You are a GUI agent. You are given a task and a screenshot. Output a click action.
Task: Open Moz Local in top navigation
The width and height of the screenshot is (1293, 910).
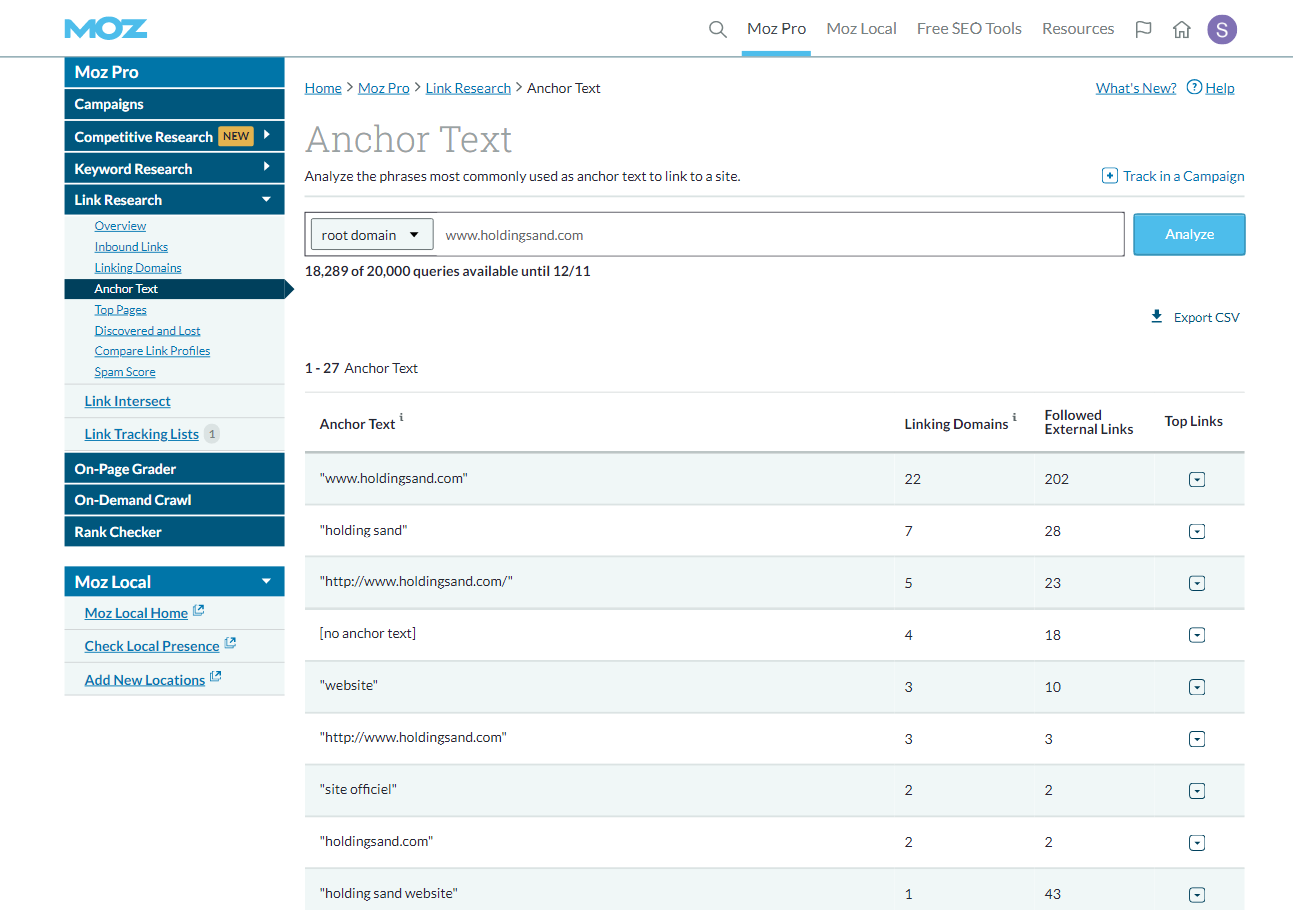pos(862,29)
